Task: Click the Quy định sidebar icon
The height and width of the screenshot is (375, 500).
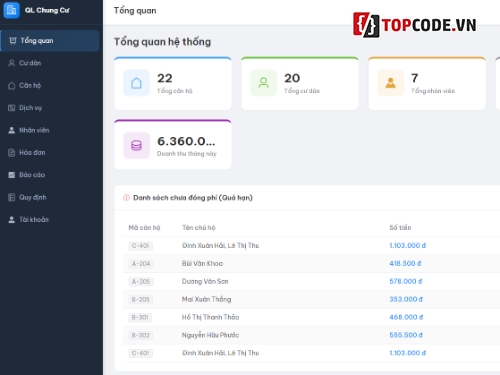Action: [12, 197]
